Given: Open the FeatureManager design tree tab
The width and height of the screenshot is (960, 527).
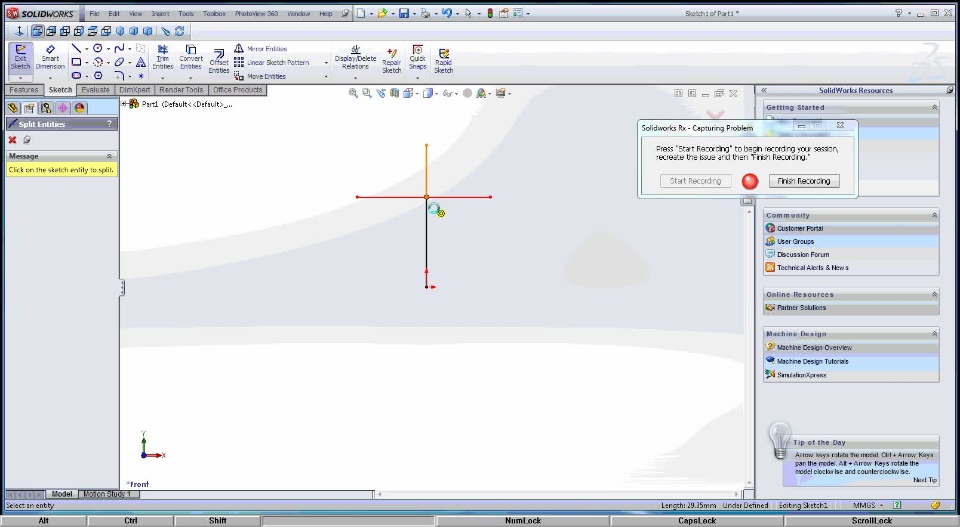Looking at the screenshot, I should pyautogui.click(x=13, y=108).
